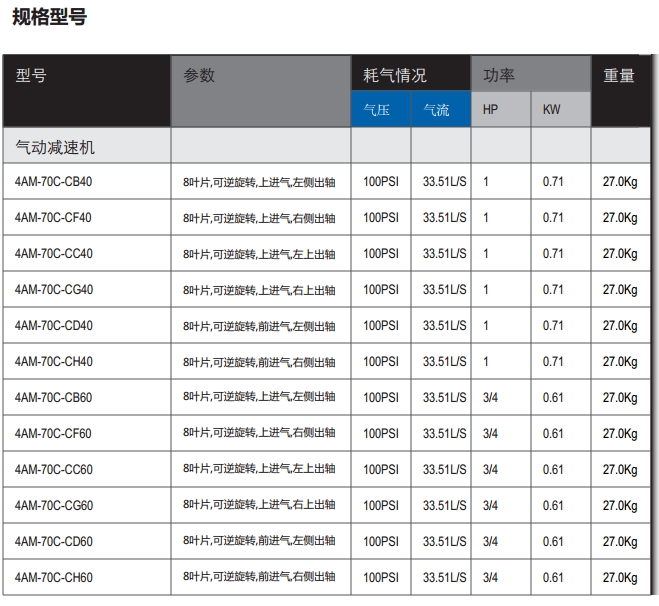
Task: Select the 参数 column header
Action: 199,75
